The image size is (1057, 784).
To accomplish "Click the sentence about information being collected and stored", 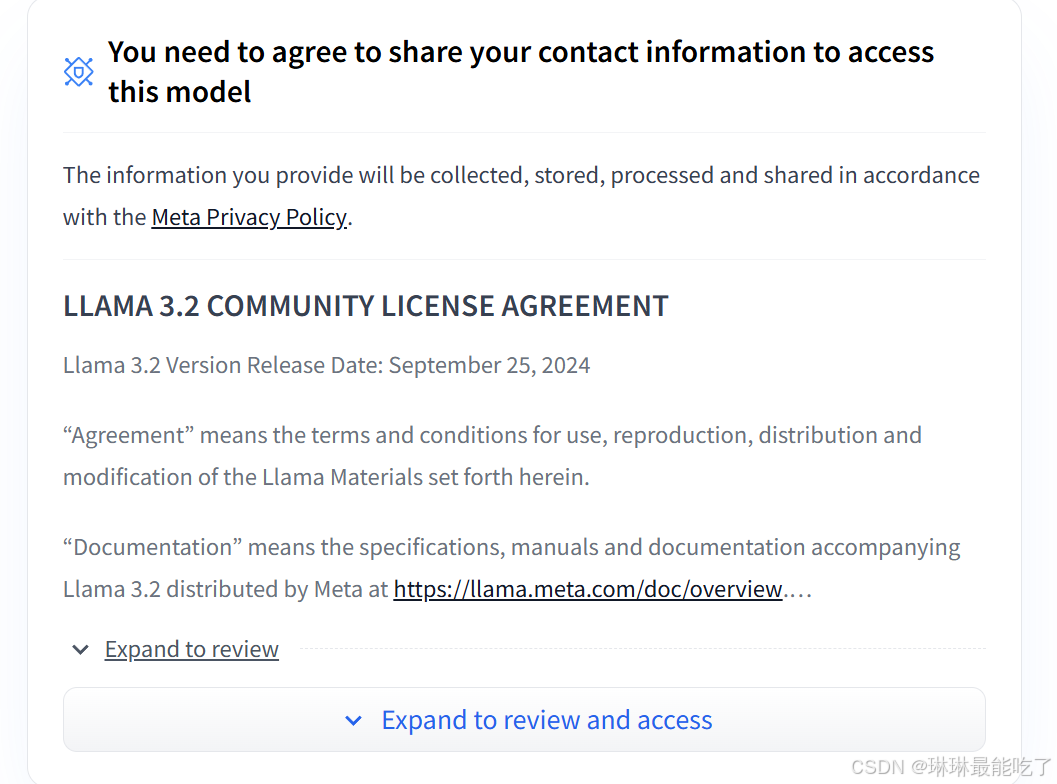I will pos(521,196).
